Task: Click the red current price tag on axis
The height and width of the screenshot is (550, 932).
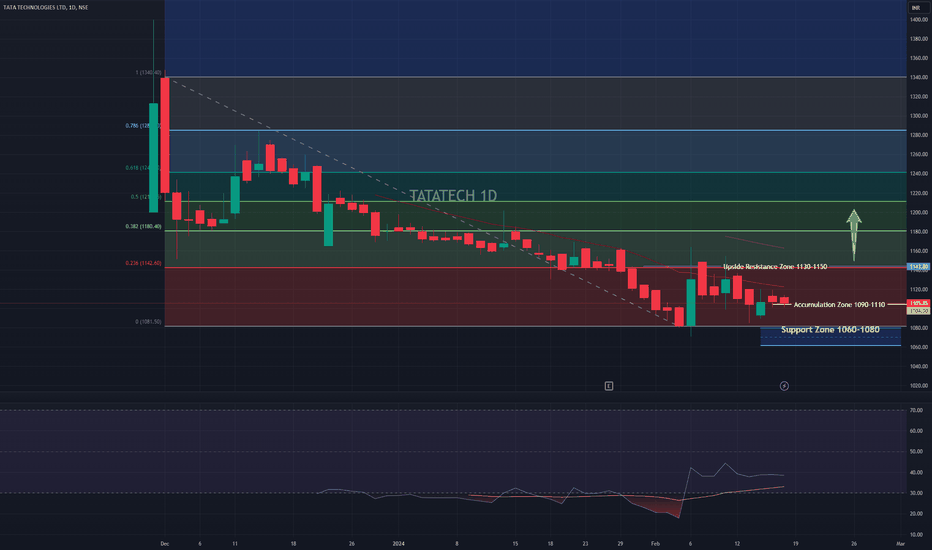Action: click(x=918, y=303)
